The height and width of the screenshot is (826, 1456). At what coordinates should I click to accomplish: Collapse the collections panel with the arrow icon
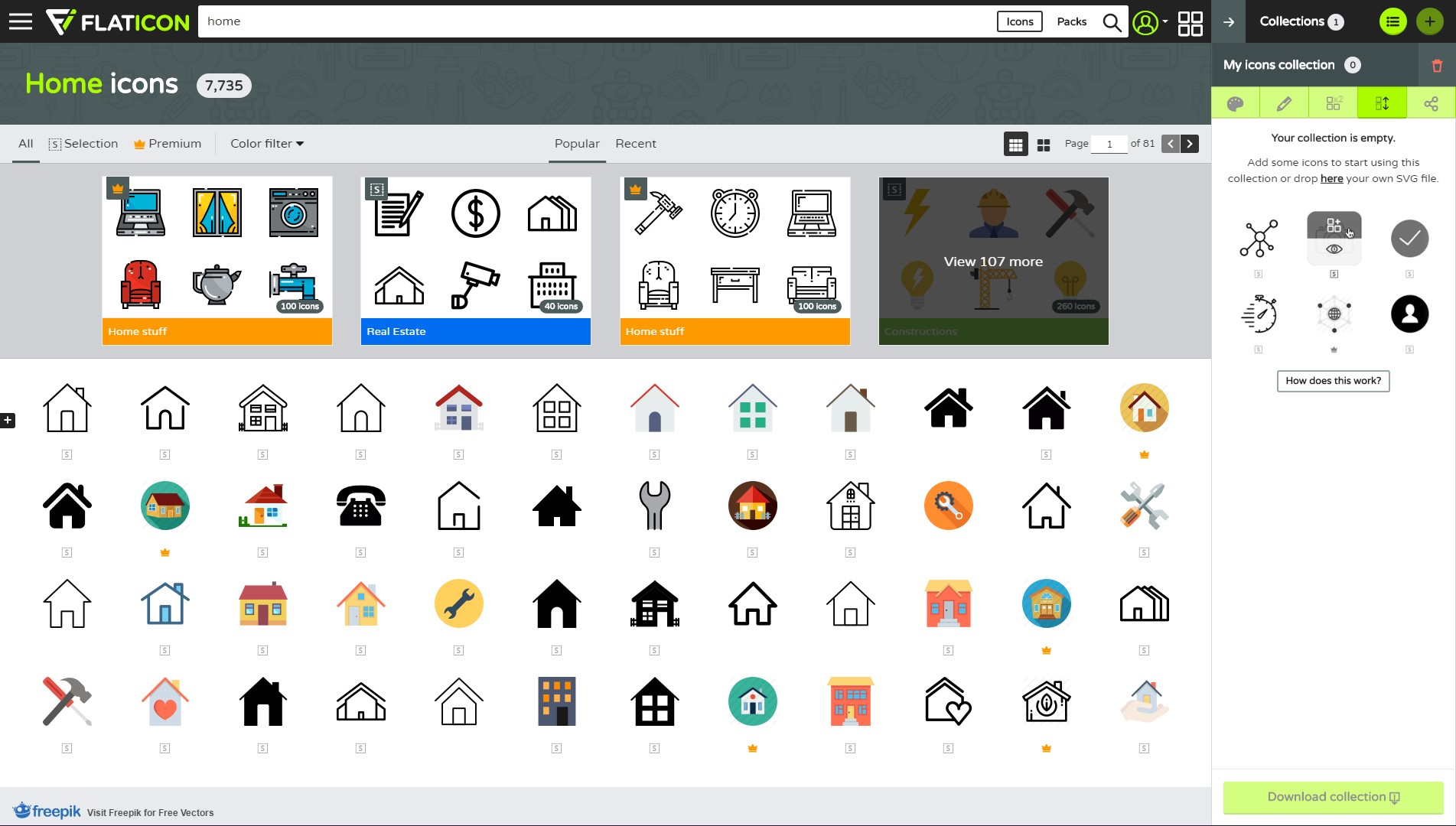pyautogui.click(x=1229, y=21)
